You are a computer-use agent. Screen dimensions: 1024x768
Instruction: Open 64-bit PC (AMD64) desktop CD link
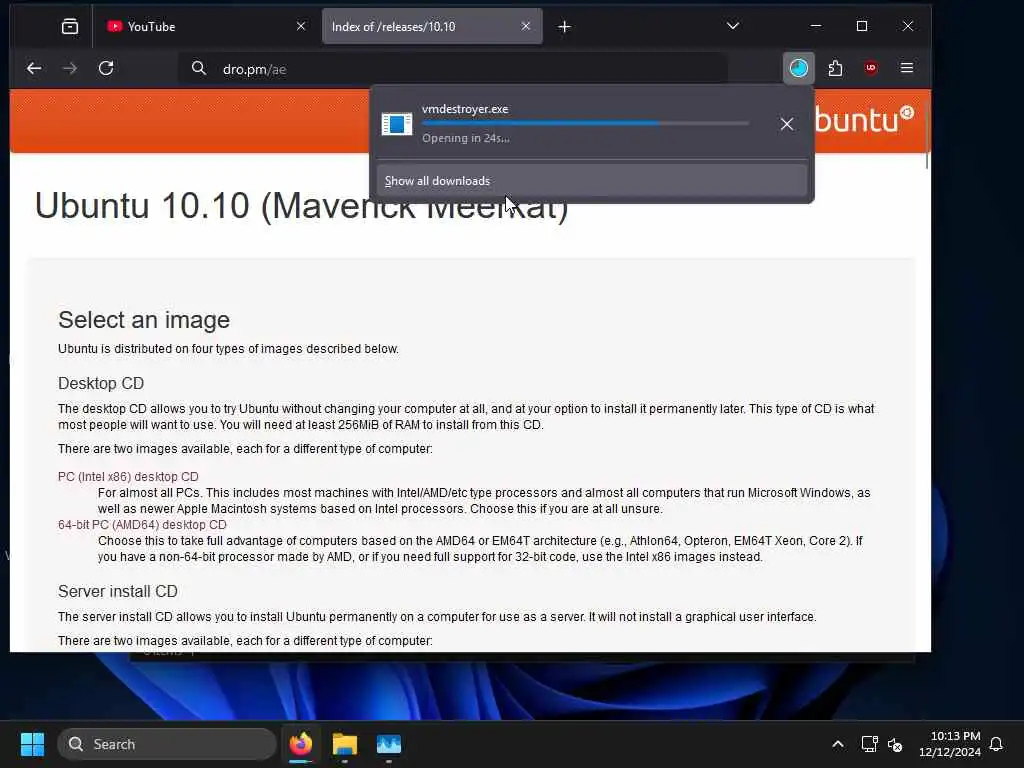[142, 525]
